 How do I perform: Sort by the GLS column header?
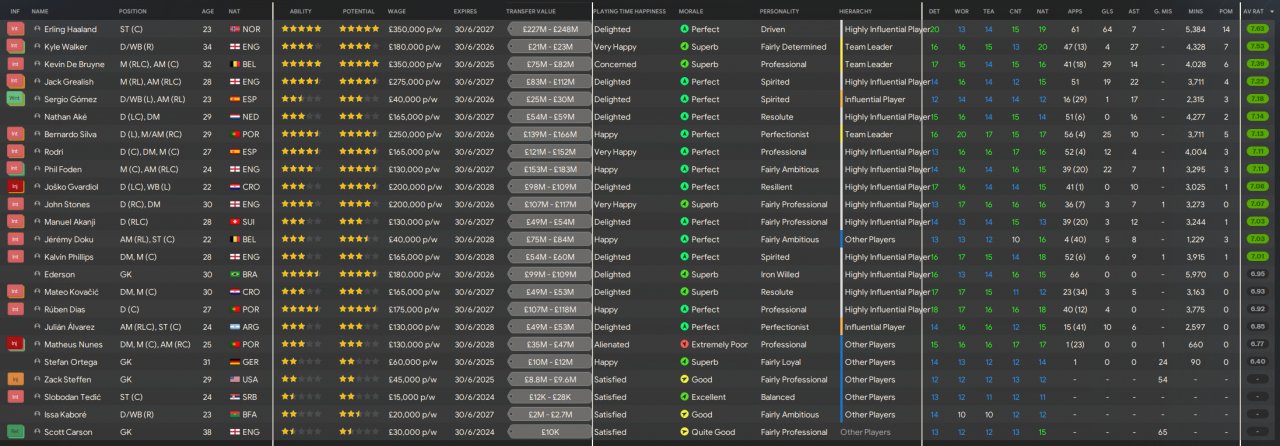click(x=1106, y=11)
